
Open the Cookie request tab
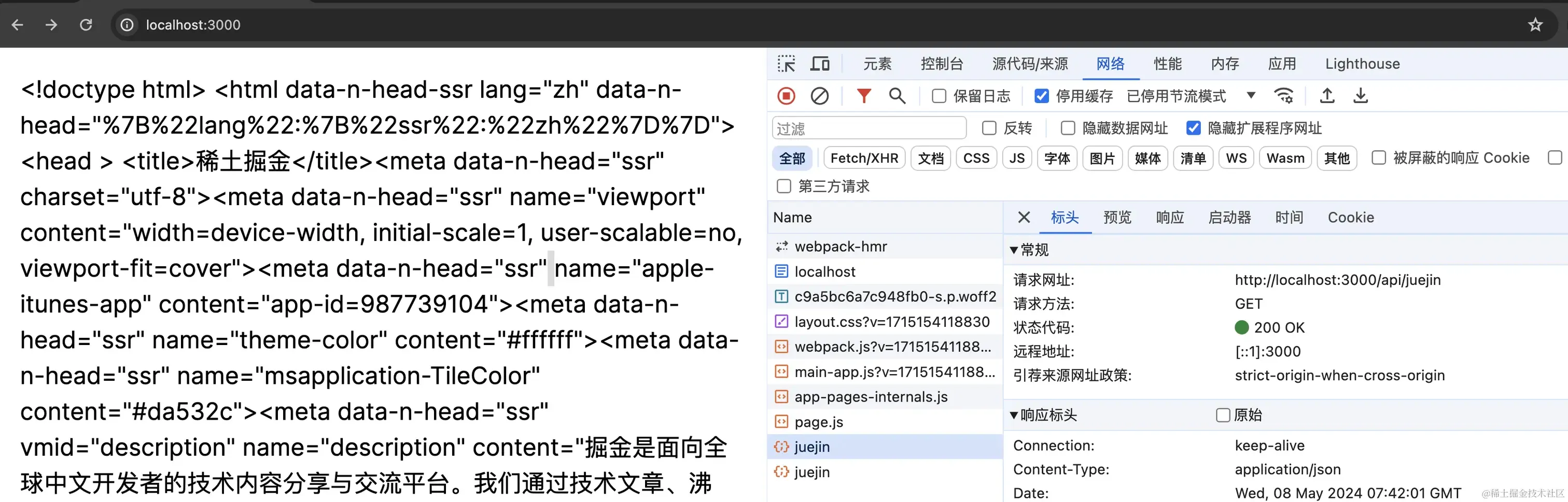point(1351,217)
